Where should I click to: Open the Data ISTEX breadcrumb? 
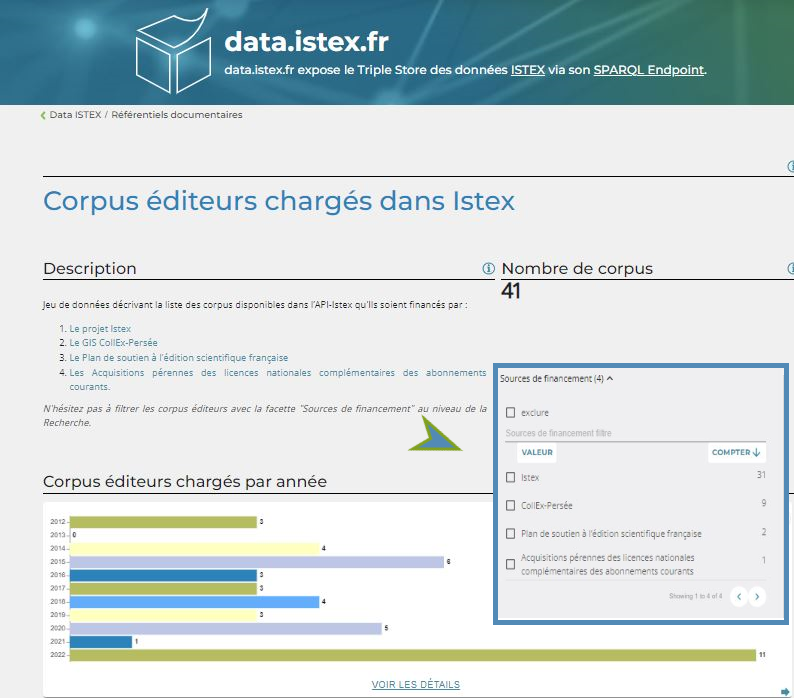coord(74,115)
